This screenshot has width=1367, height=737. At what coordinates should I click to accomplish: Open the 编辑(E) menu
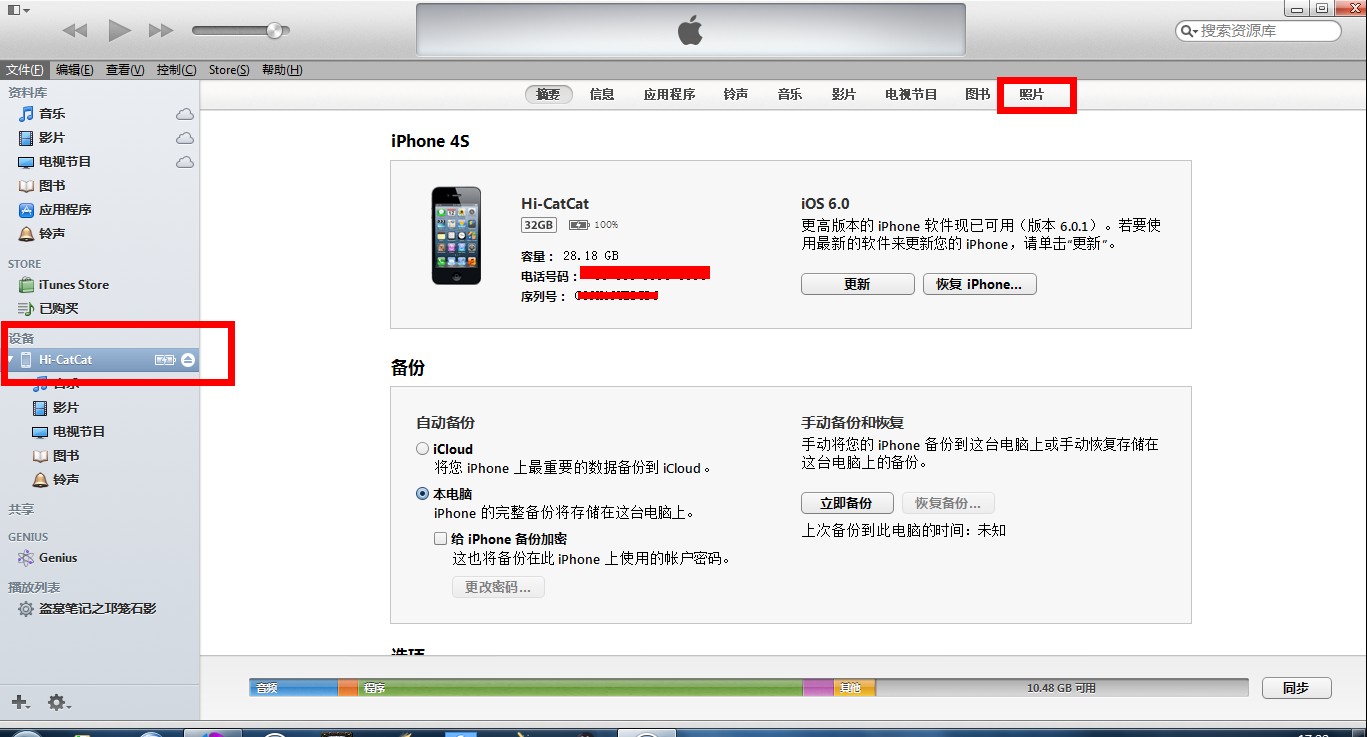click(x=75, y=70)
